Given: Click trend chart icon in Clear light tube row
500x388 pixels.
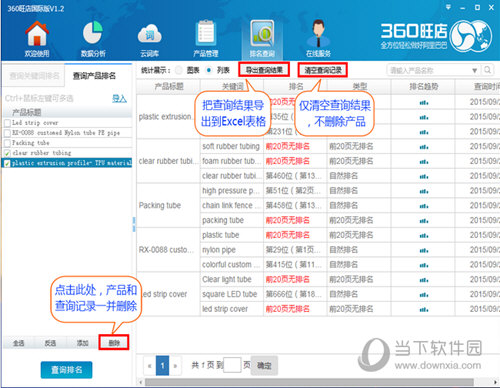Looking at the screenshot, I should point(424,280).
